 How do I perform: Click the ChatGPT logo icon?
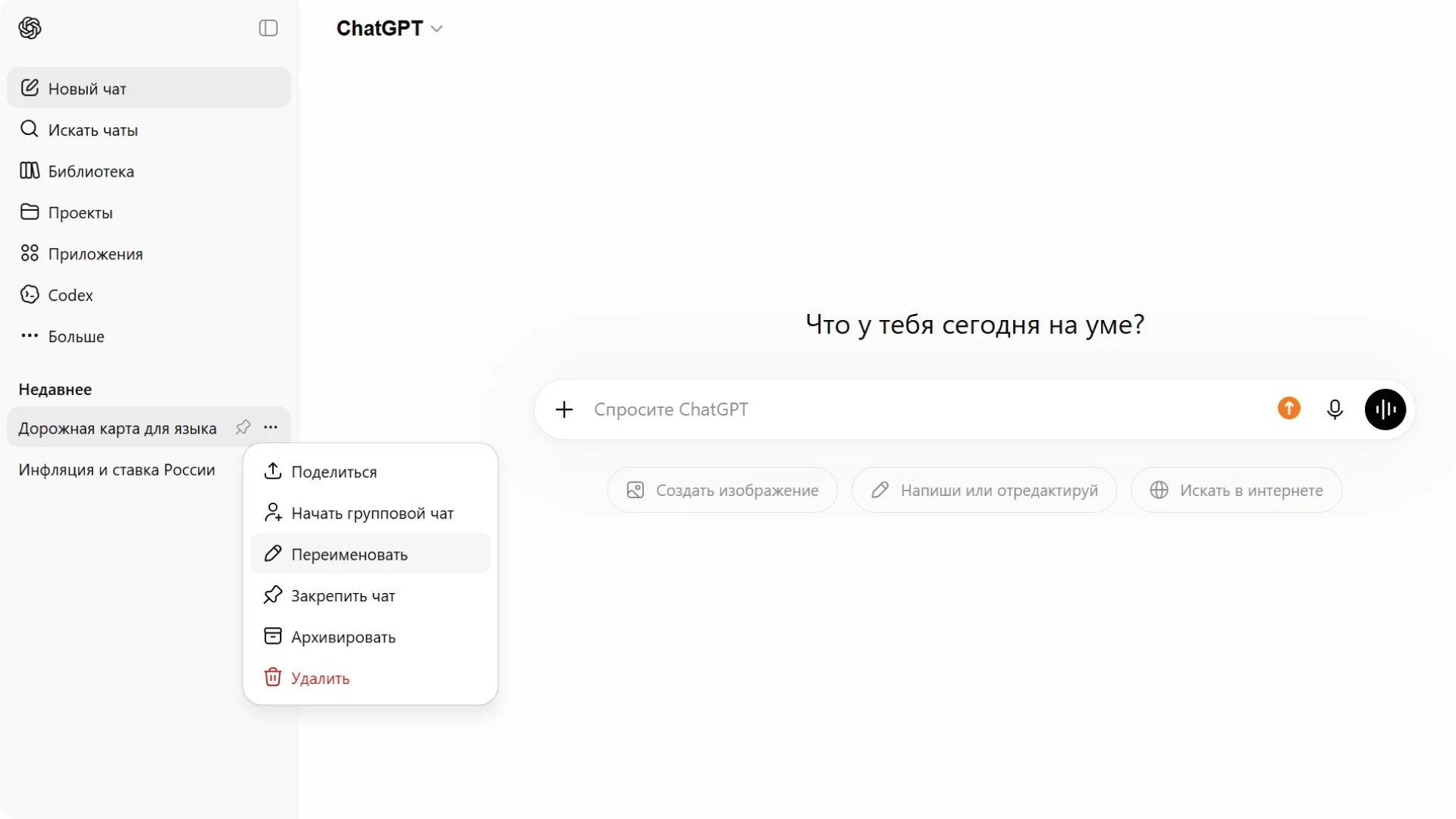30,28
